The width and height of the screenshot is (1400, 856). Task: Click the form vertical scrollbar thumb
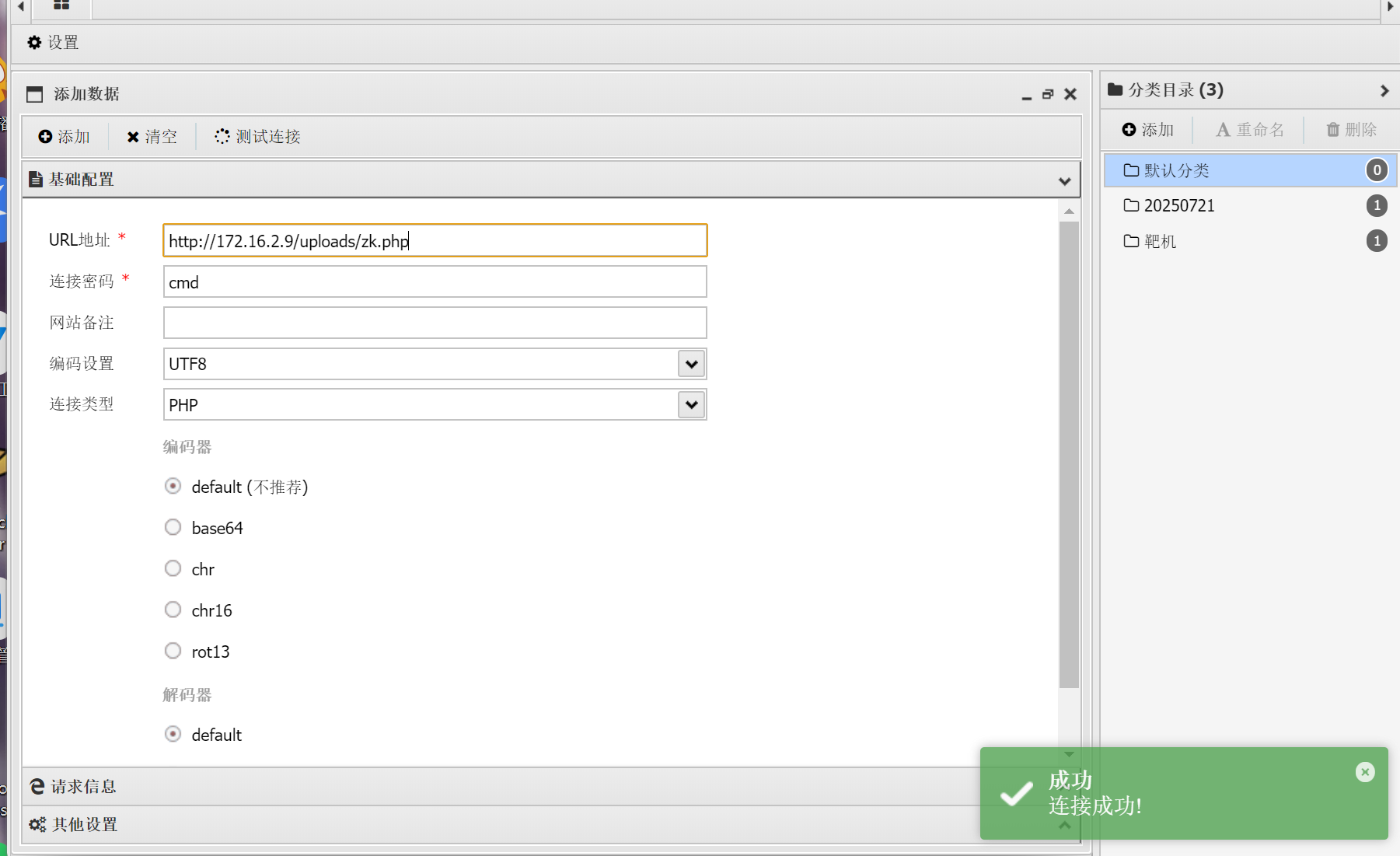[1069, 455]
